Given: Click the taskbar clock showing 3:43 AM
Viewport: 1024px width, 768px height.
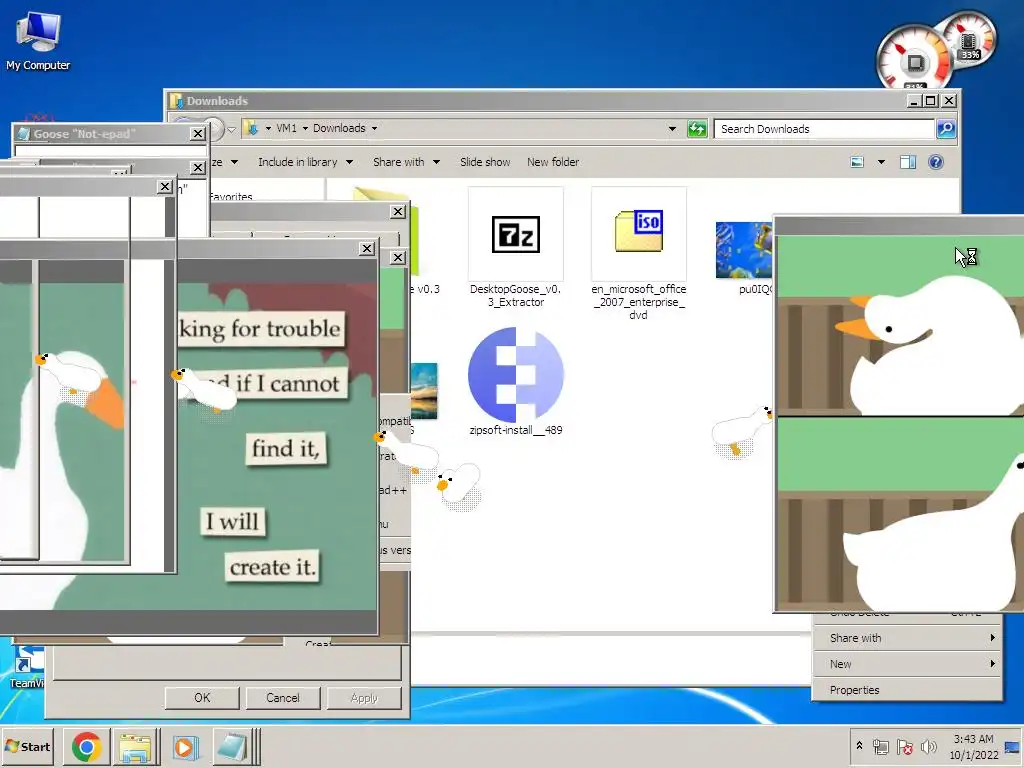Looking at the screenshot, I should 974,746.
